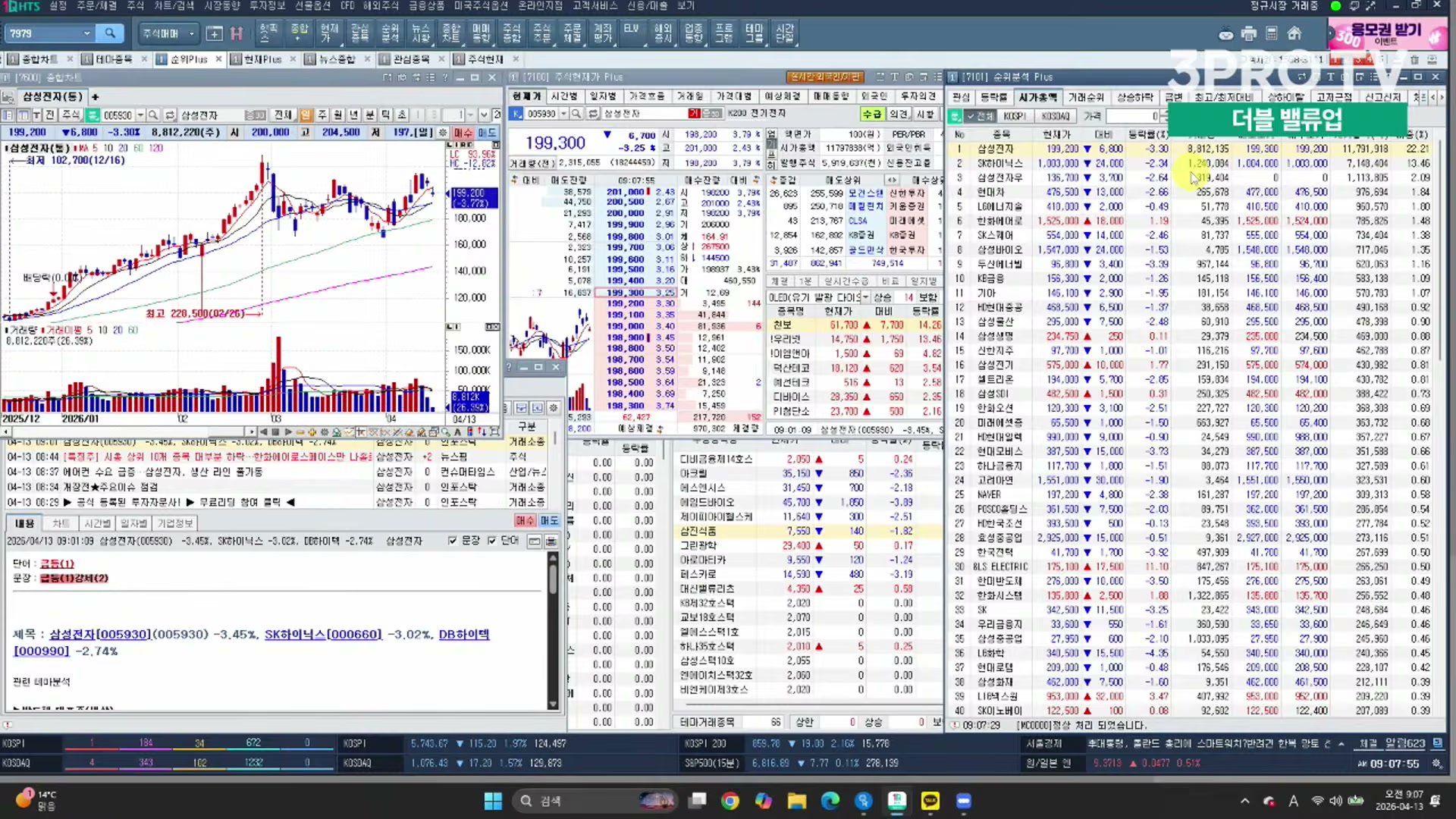This screenshot has height=819, width=1456.
Task: Click the magnifier search button beside 7979 field
Action: pos(110,33)
